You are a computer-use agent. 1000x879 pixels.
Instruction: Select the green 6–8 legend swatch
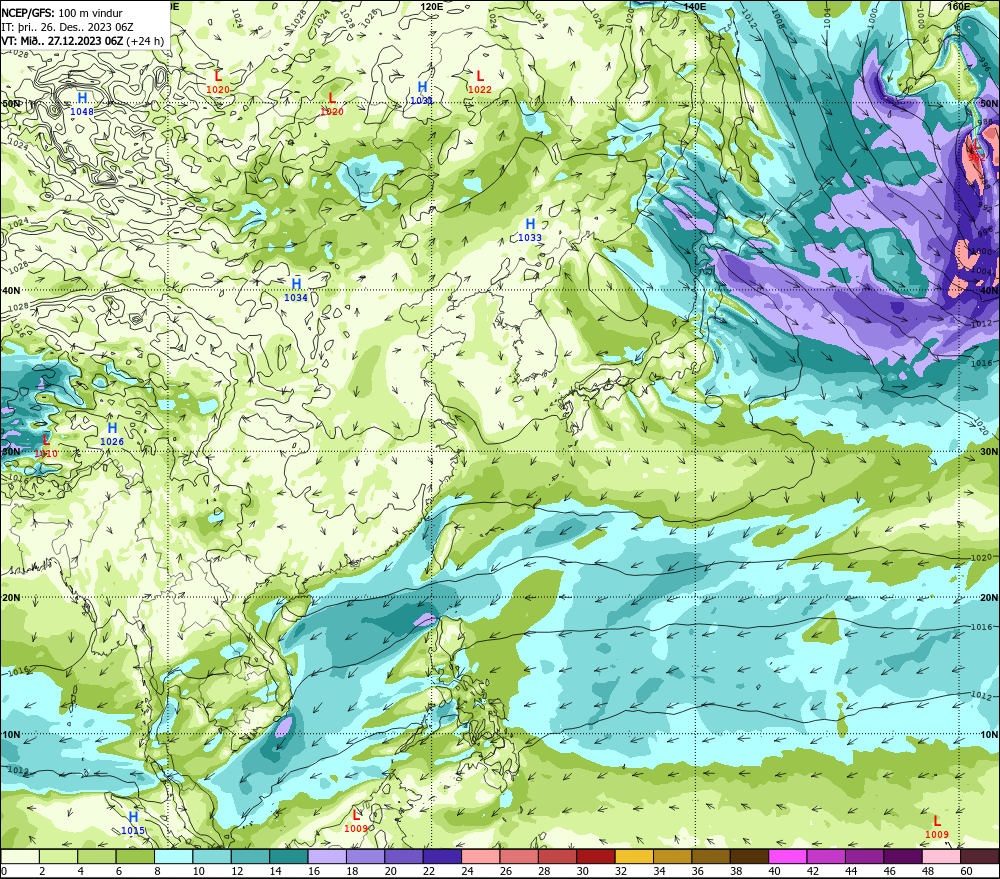(x=135, y=856)
